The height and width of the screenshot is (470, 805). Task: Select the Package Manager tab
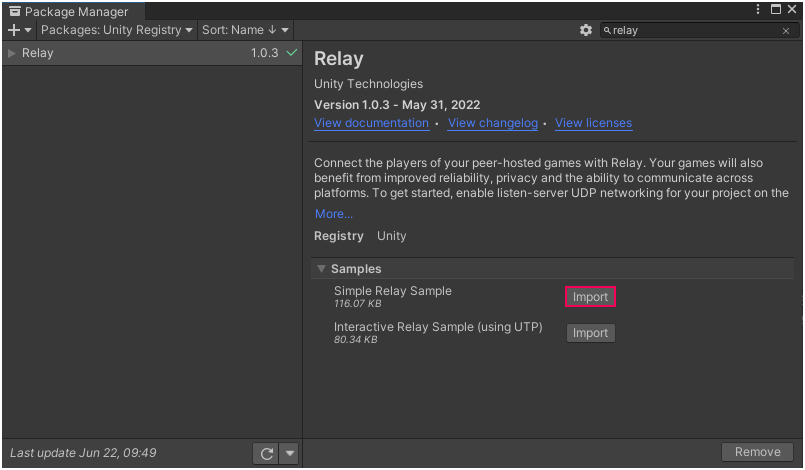[75, 12]
